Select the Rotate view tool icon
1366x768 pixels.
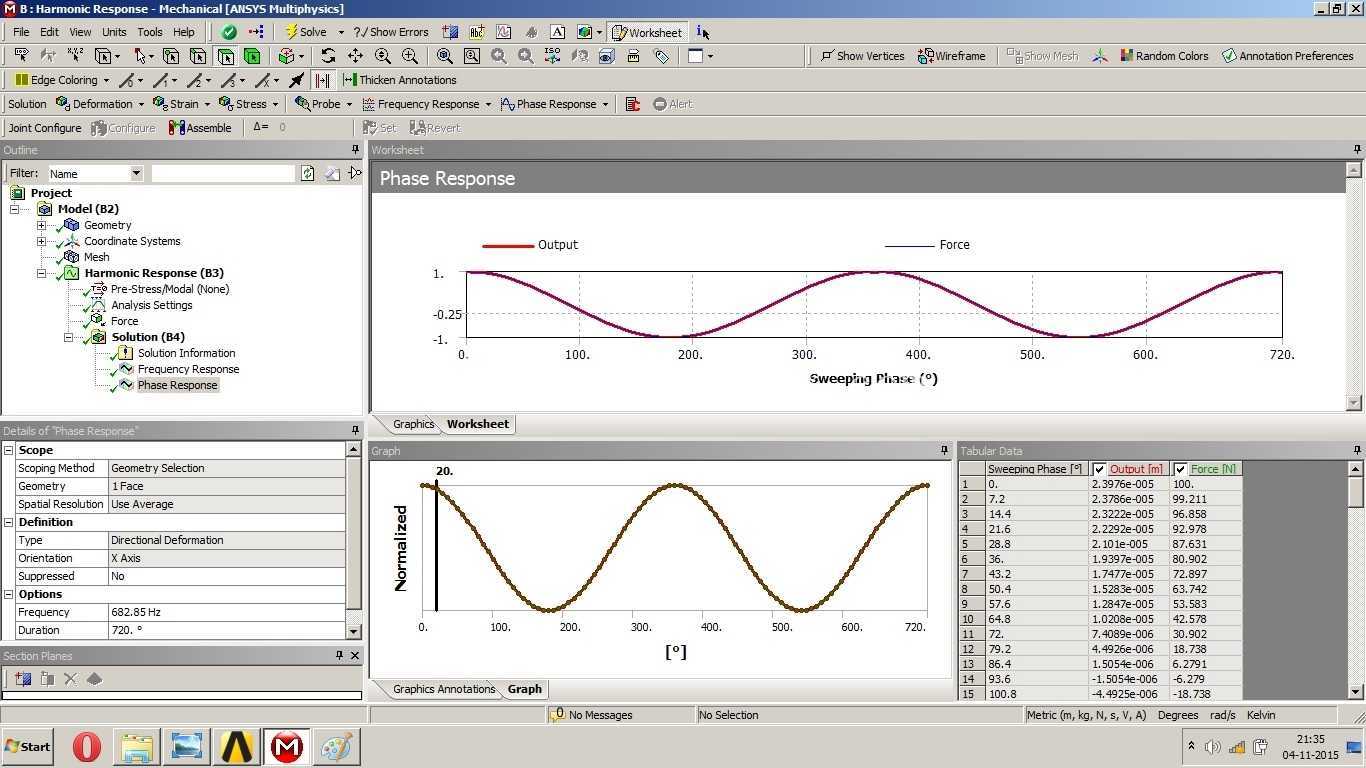click(x=328, y=56)
